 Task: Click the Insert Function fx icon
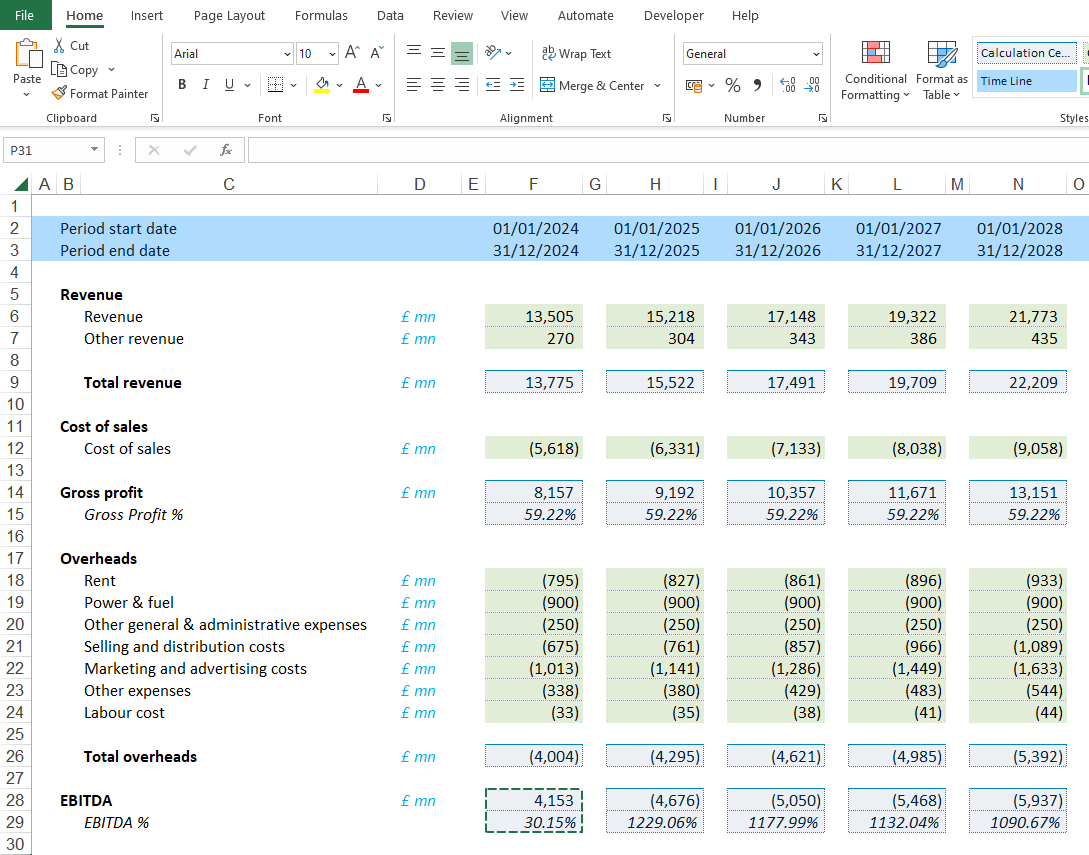(x=226, y=150)
